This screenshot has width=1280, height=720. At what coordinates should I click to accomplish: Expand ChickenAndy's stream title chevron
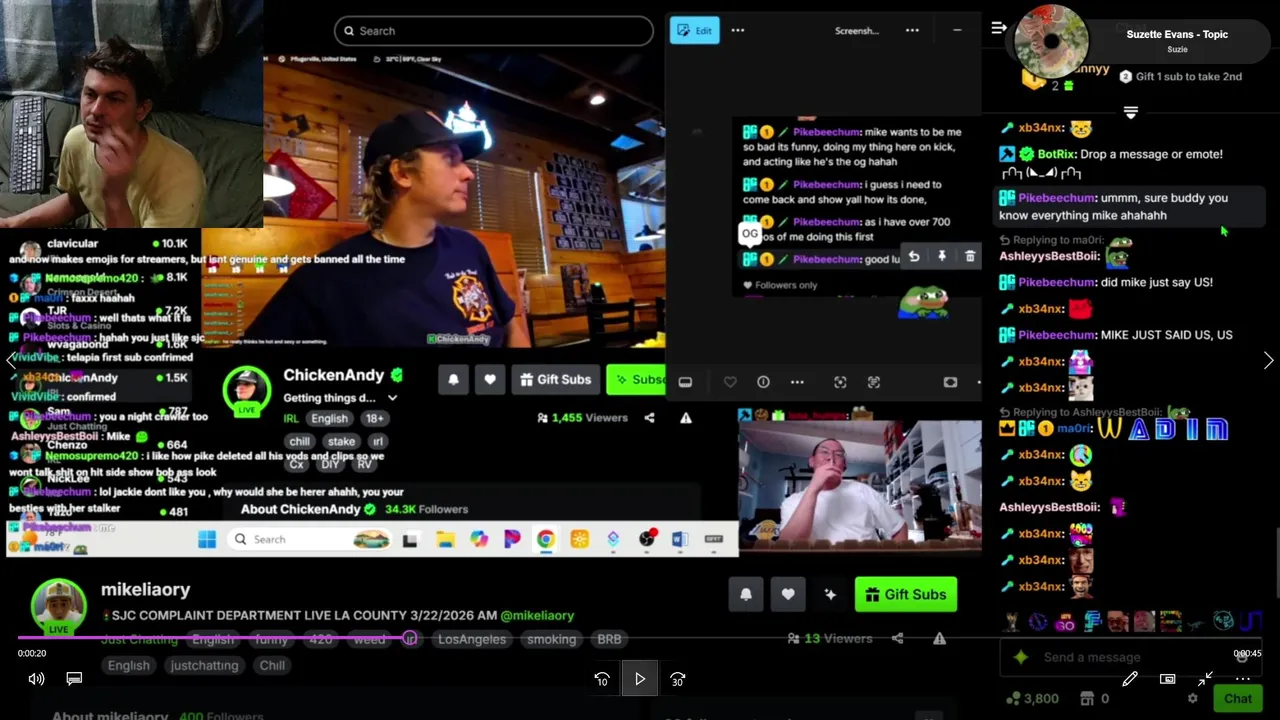[x=392, y=398]
